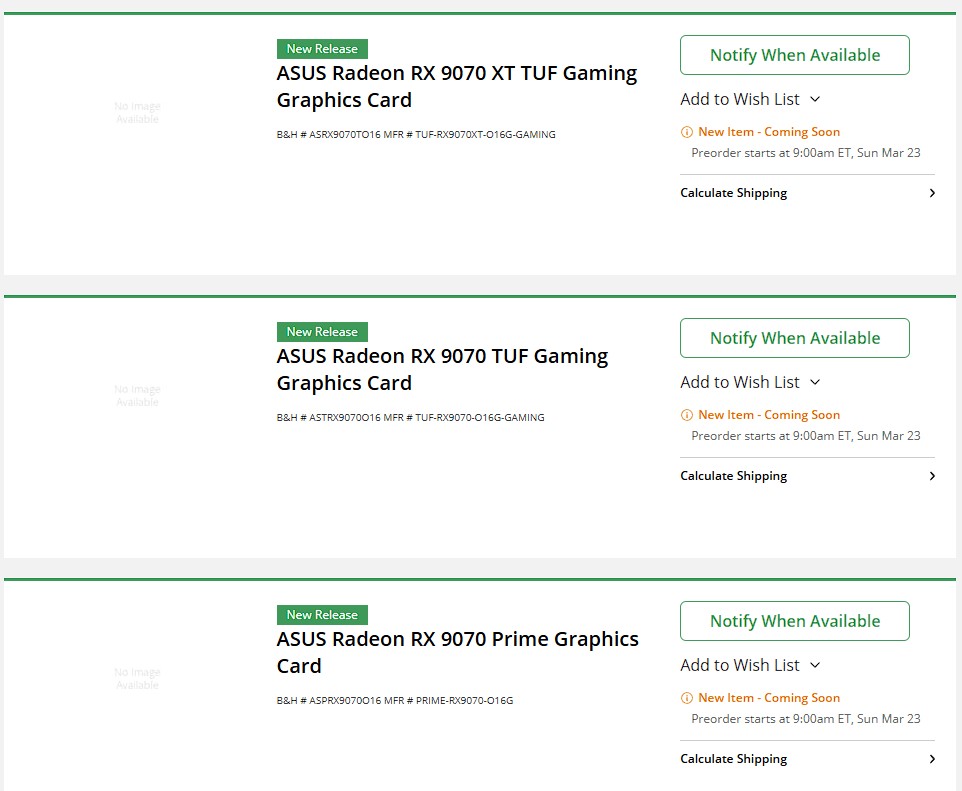This screenshot has width=962, height=791.
Task: Open Add to Wish List for RX 9070 Prime
Action: 750,665
